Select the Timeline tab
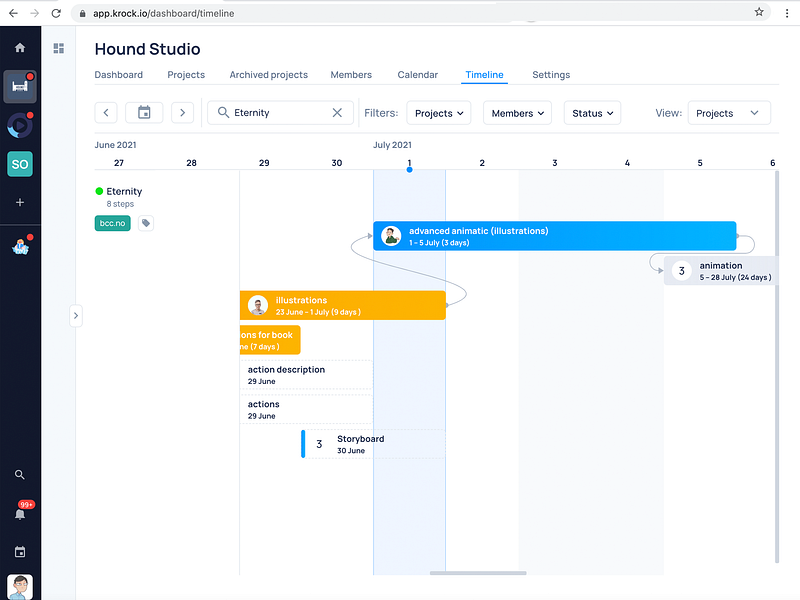This screenshot has height=600, width=800. click(484, 74)
